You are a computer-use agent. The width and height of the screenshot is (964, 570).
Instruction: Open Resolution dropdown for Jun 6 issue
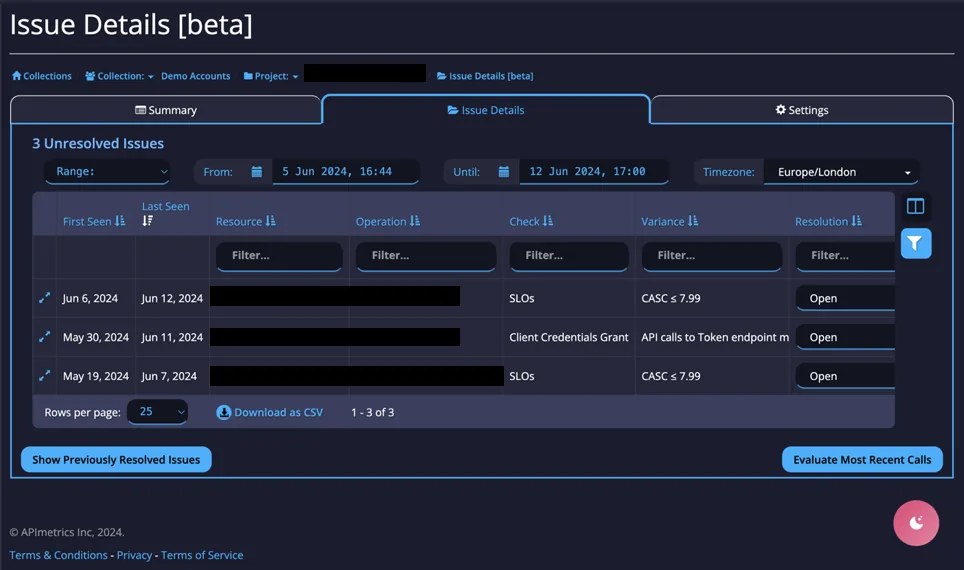coord(845,298)
